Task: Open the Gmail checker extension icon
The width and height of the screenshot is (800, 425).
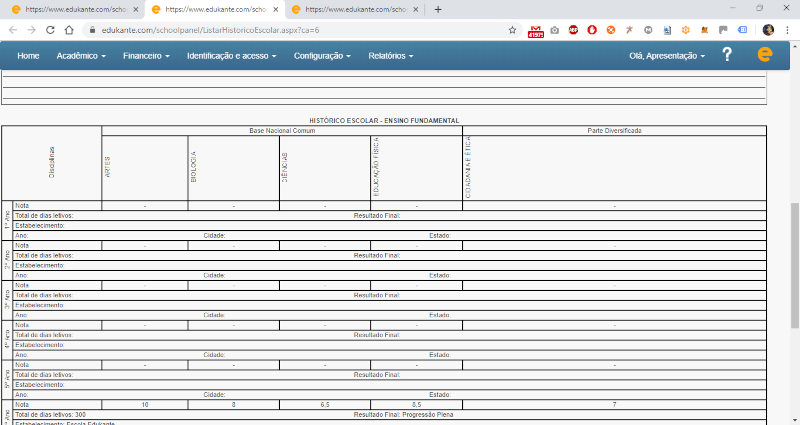Action: 536,31
